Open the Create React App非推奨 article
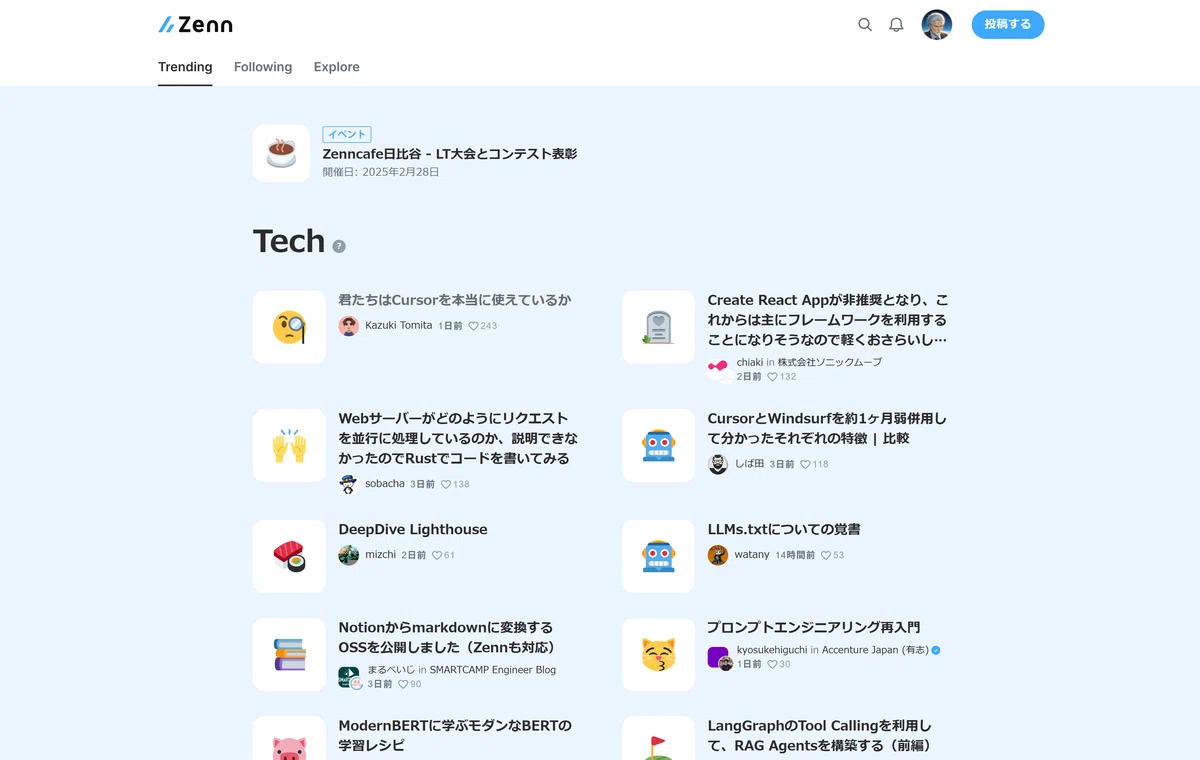 pos(828,320)
